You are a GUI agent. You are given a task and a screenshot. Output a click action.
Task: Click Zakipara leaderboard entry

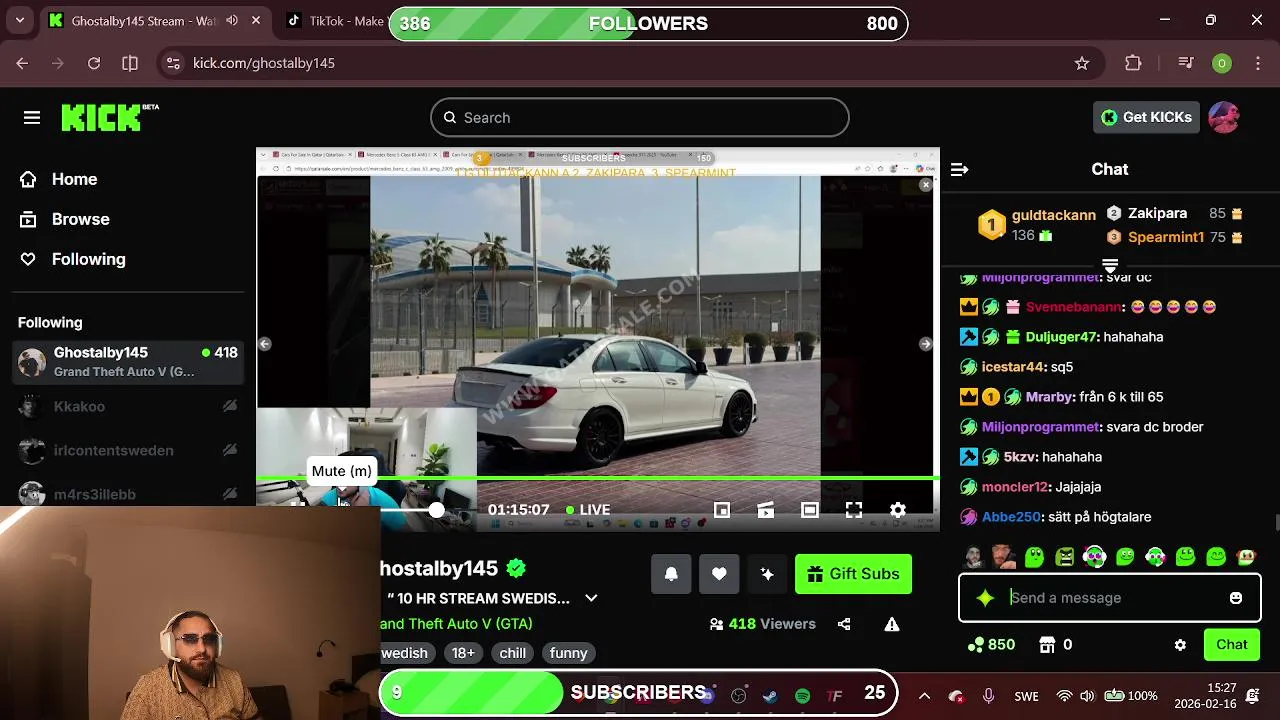point(1175,213)
